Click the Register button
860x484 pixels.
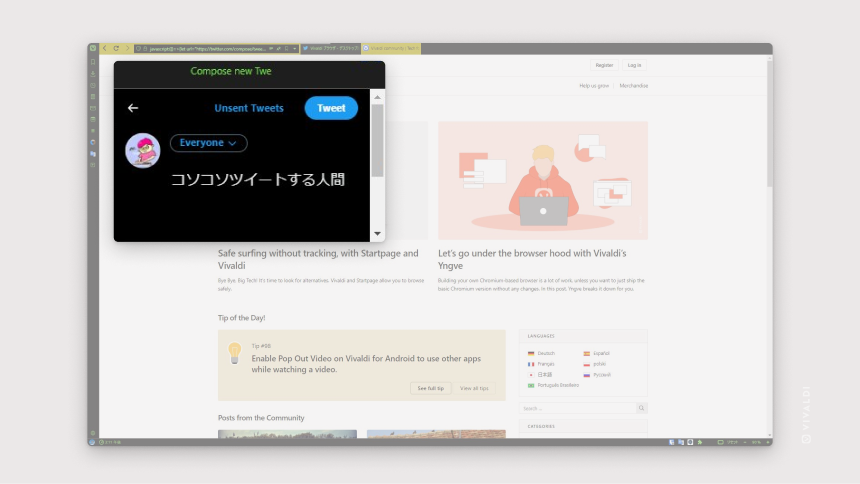[604, 65]
